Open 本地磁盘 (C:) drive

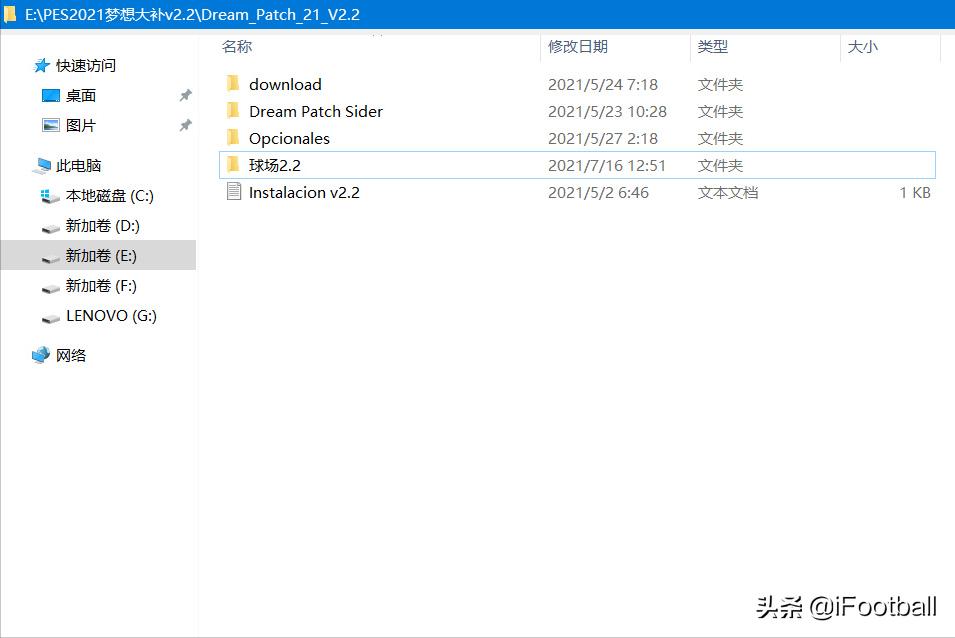(x=110, y=196)
